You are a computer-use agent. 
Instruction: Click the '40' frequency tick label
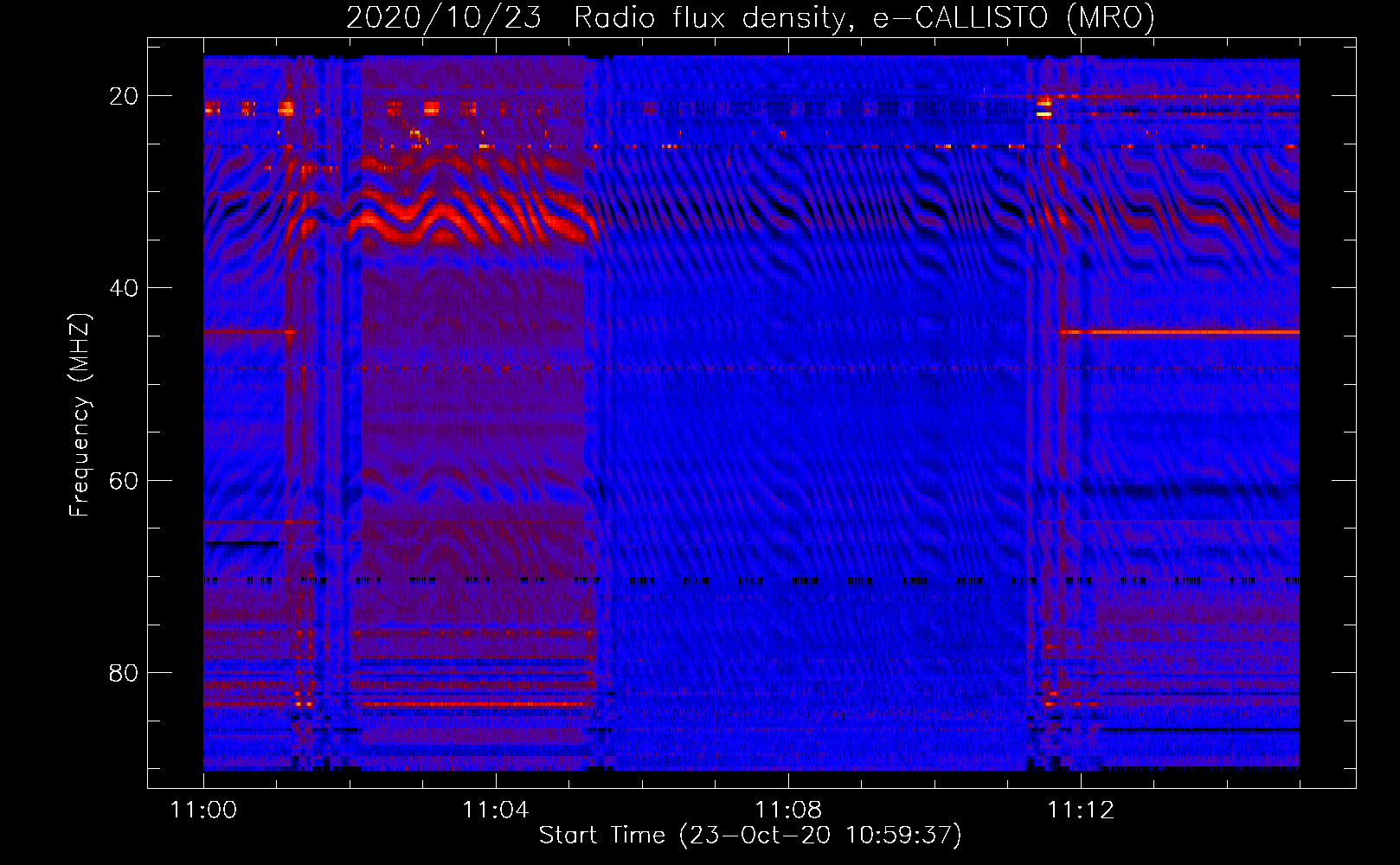[123, 288]
